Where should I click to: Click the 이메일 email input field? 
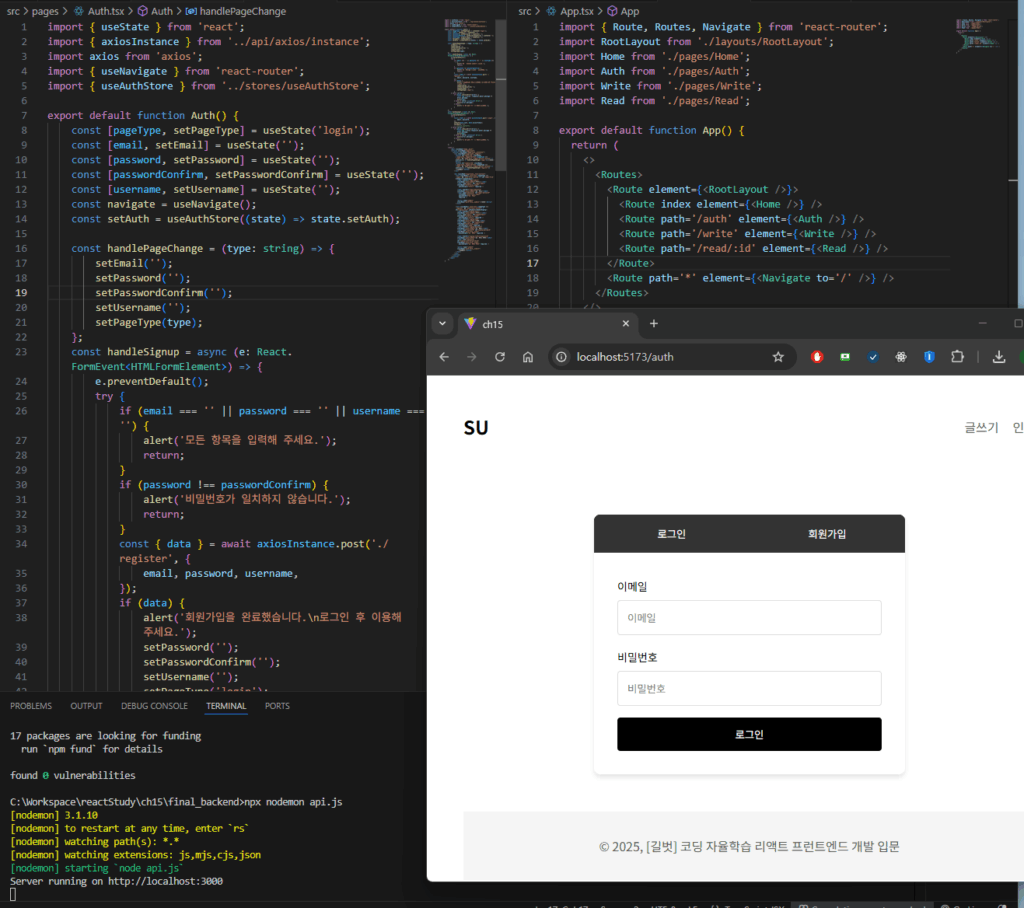(x=749, y=618)
